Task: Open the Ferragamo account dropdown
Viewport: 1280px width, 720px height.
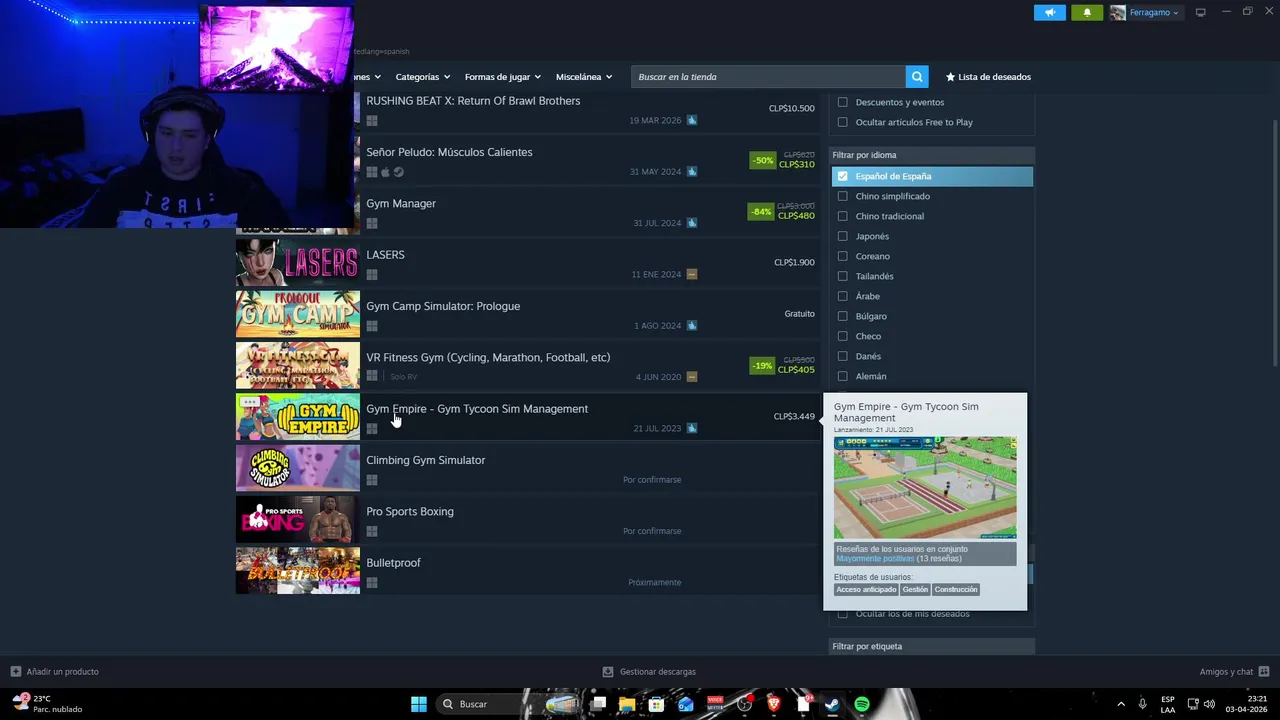Action: pos(1154,13)
